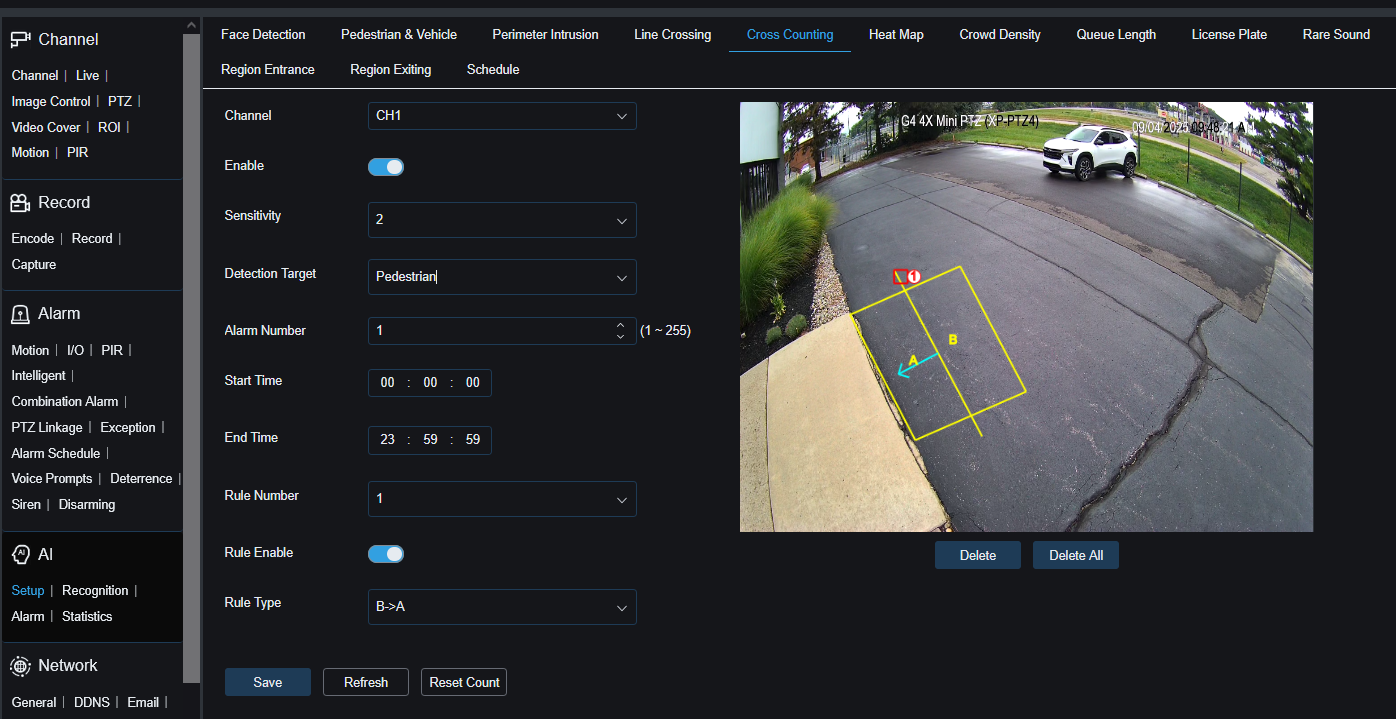Open the Rule Number dropdown
This screenshot has width=1396, height=719.
[x=502, y=499]
